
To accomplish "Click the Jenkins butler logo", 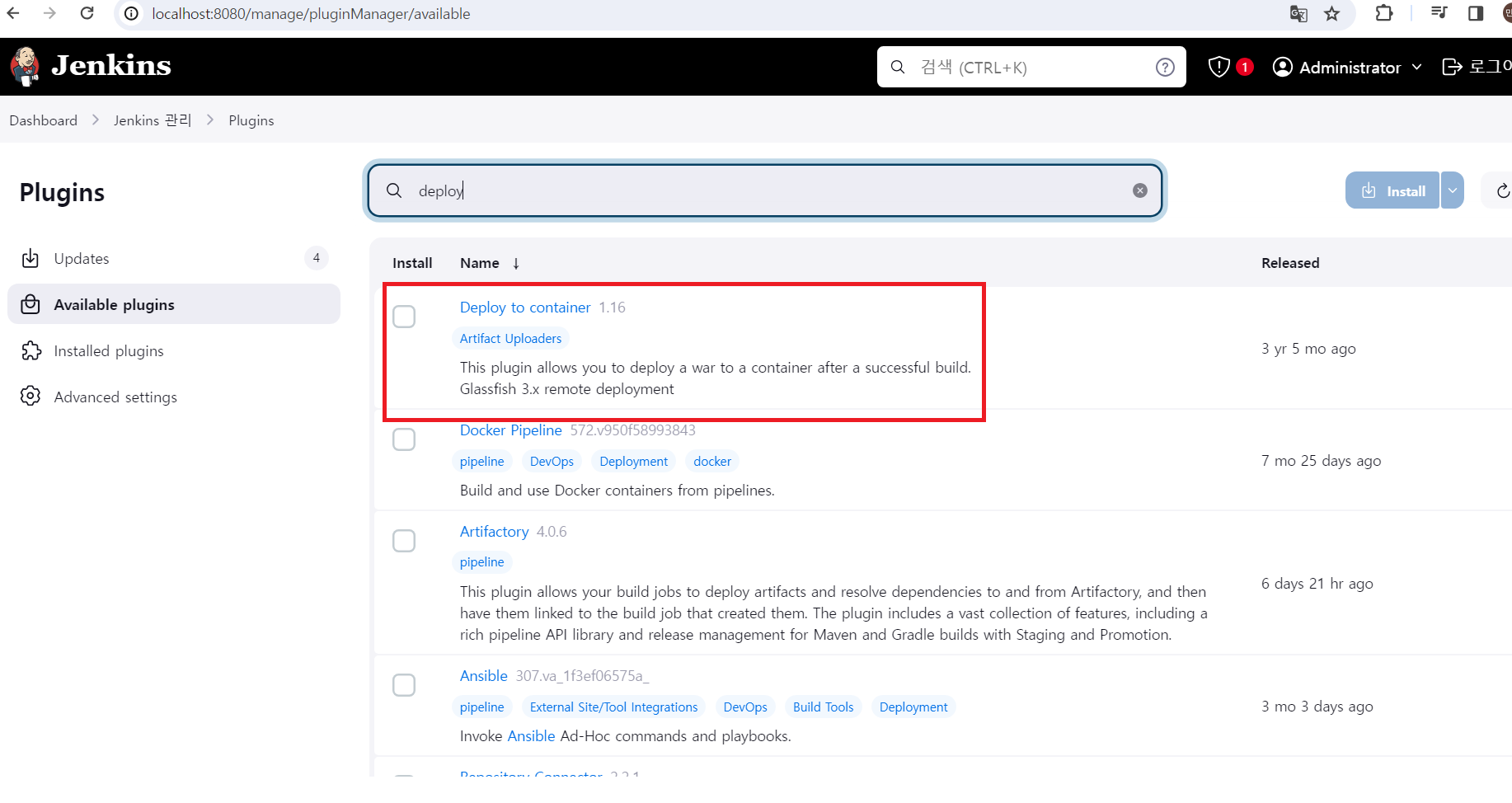I will 26,67.
